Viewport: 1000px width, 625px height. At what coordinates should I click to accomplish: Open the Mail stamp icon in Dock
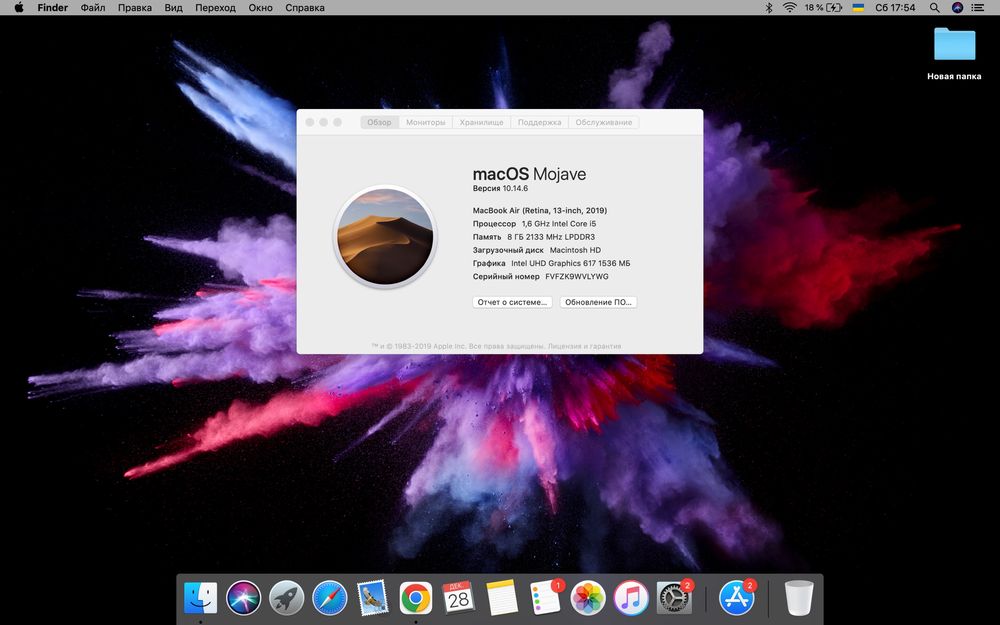(372, 598)
